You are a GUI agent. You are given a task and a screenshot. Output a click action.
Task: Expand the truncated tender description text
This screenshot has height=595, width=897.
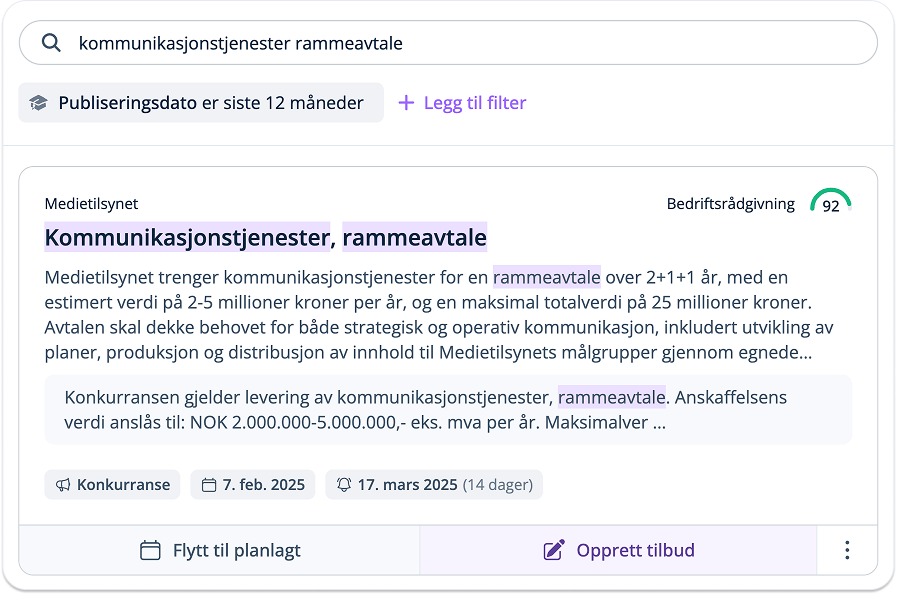point(440,310)
